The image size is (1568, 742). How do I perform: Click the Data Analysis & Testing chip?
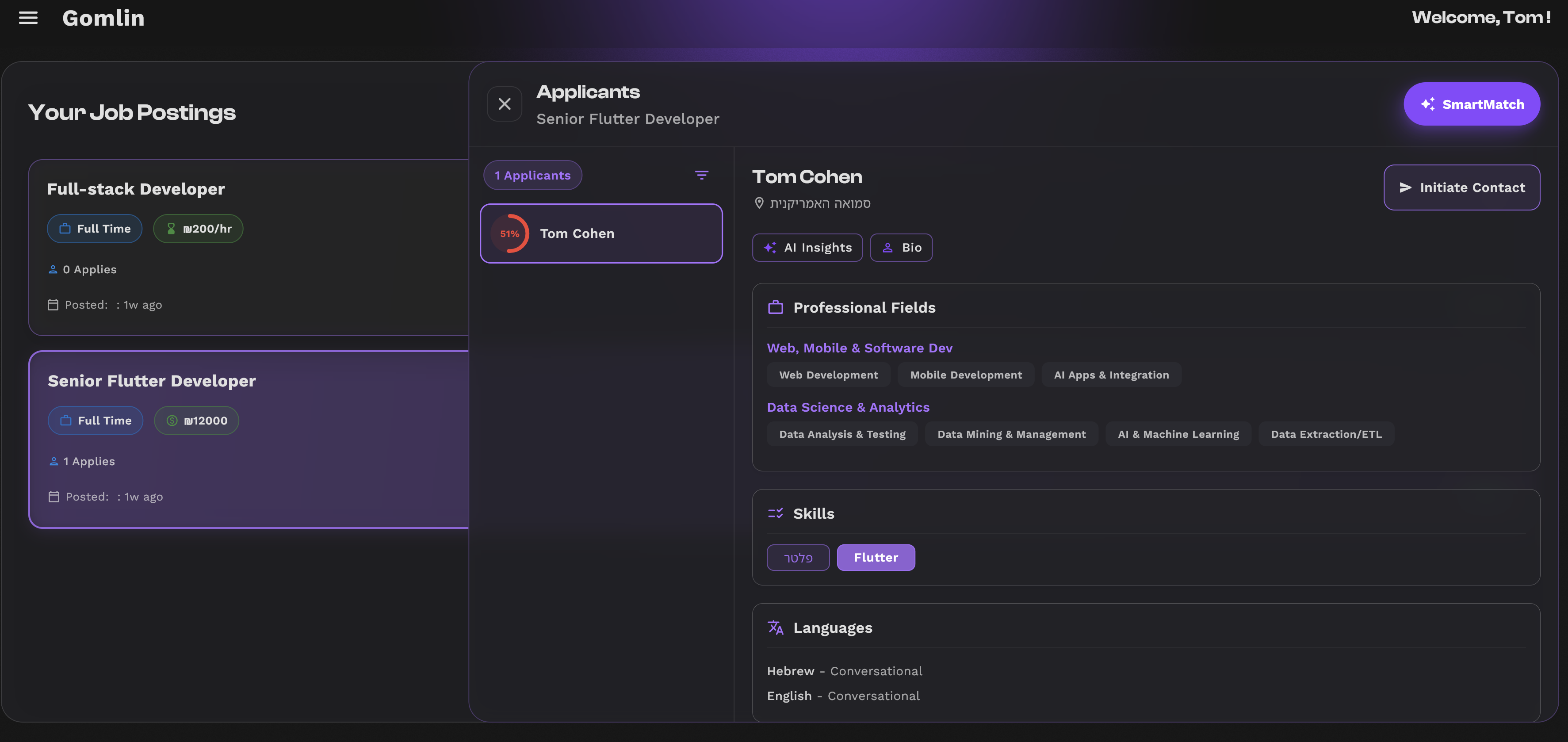point(842,434)
